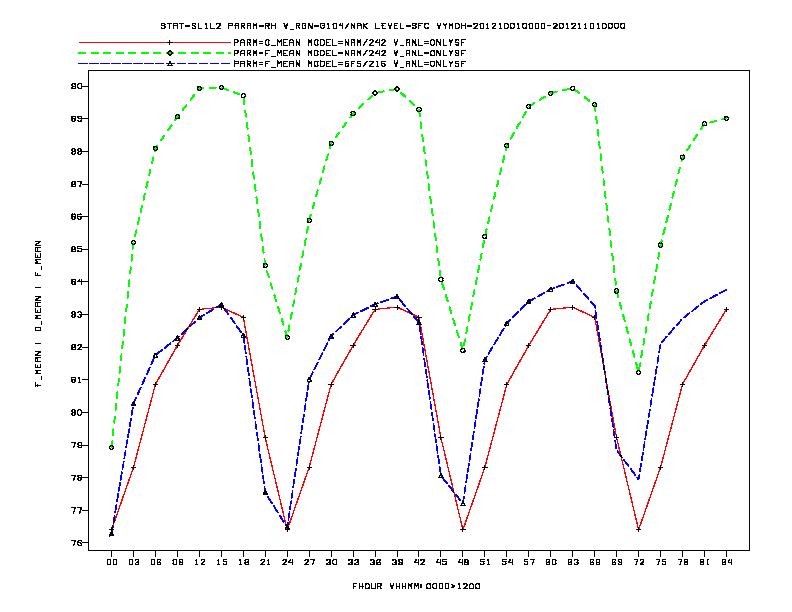Select the green F_MEAN NAM/242 legend entry
Screen dimensions: 792x612
[273, 53]
